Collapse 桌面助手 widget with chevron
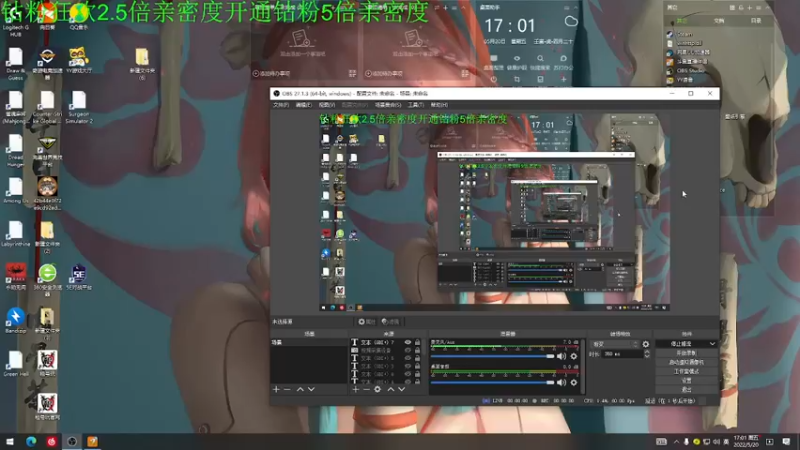800x450 pixels. pos(576,8)
